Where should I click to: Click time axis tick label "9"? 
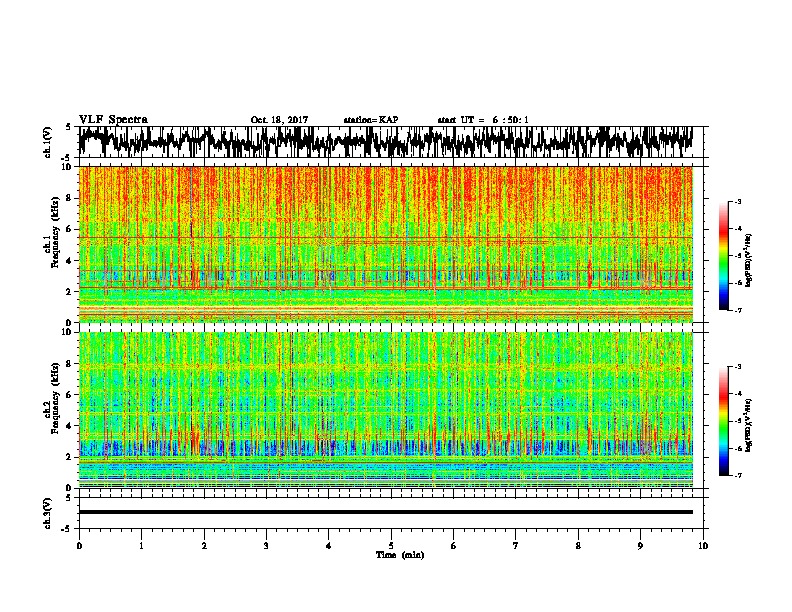tap(640, 546)
